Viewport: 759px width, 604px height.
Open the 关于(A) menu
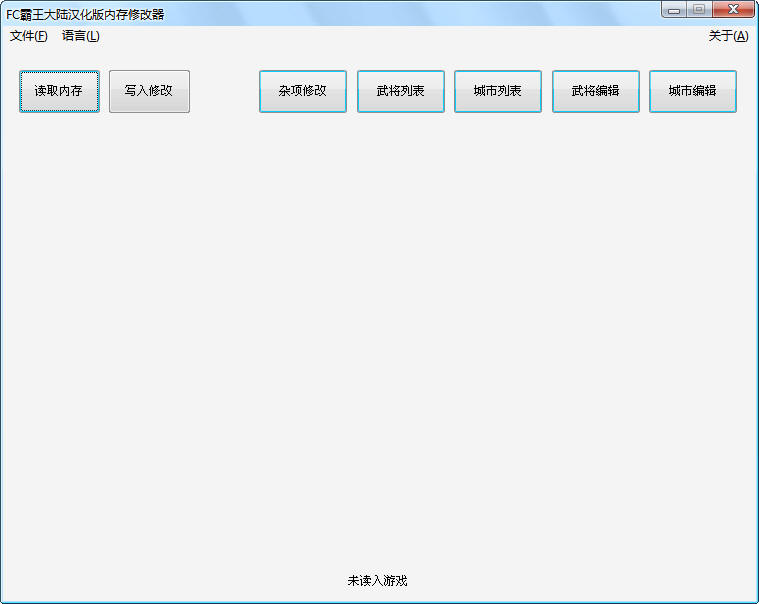(x=727, y=36)
